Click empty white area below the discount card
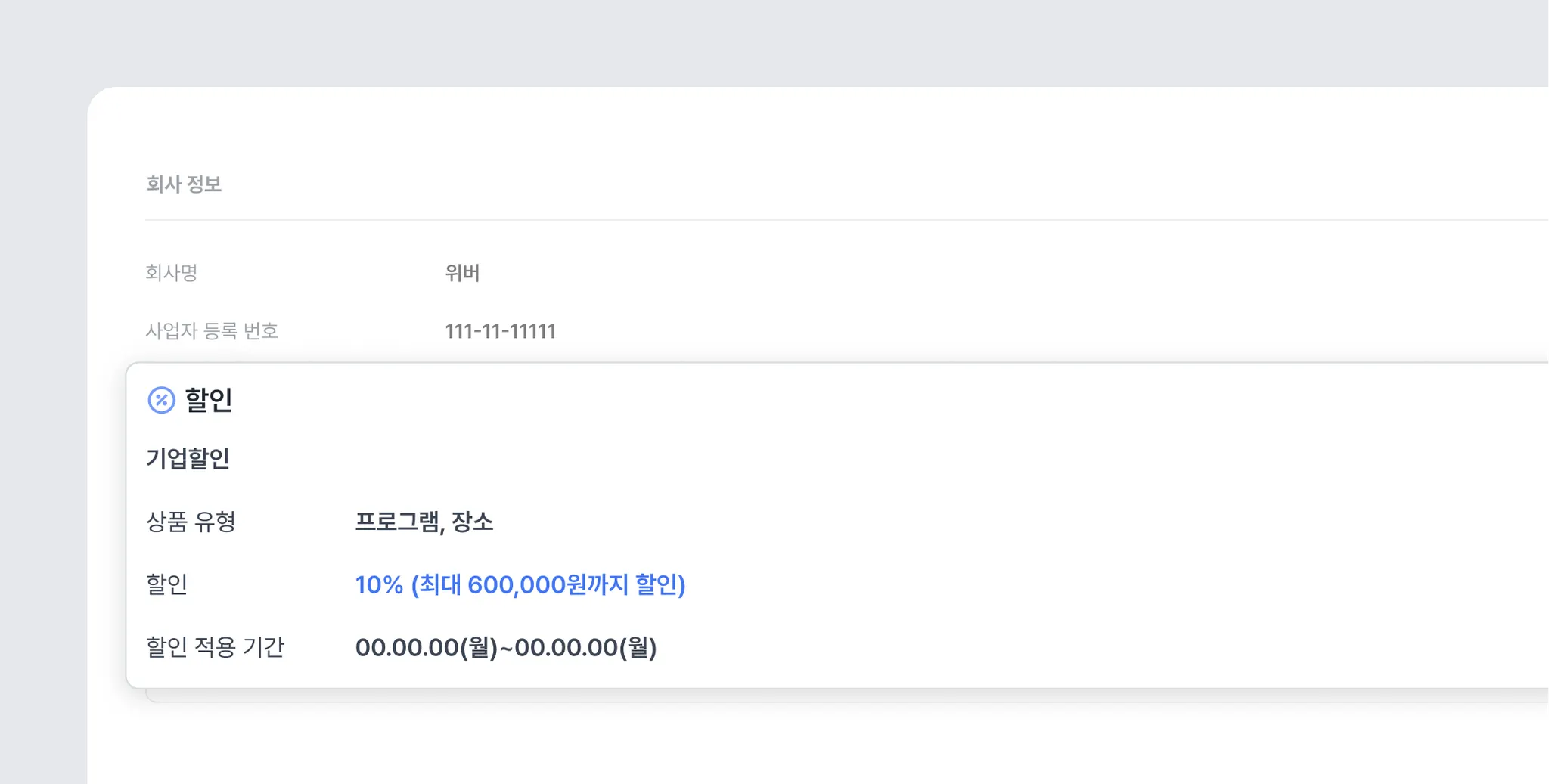Viewport: 1549px width, 784px height. point(756,745)
